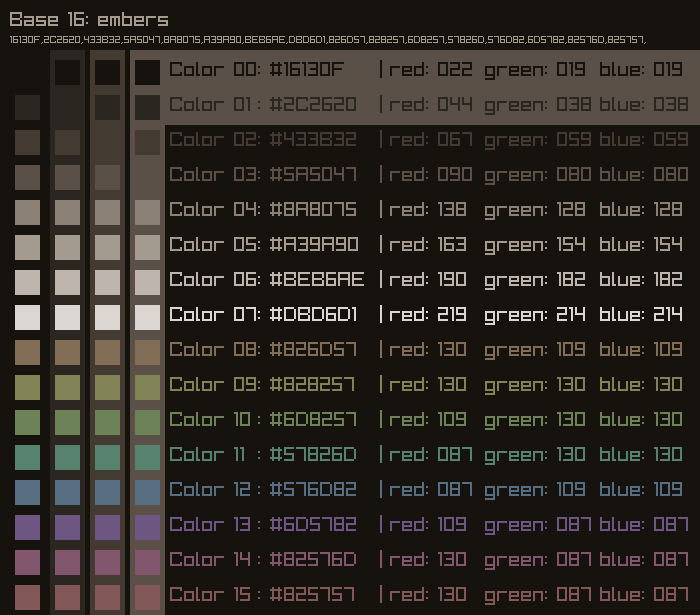Select the purple Color 13 swatch in leftmost column
Screen dimensions: 700x615
click(27, 527)
